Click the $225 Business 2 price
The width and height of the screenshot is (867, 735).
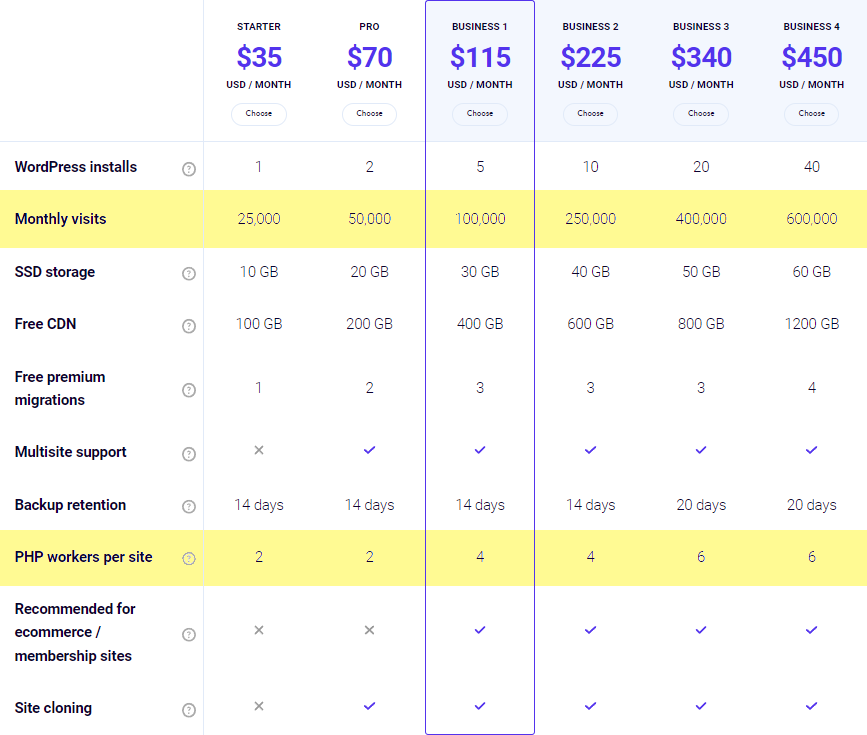click(591, 57)
